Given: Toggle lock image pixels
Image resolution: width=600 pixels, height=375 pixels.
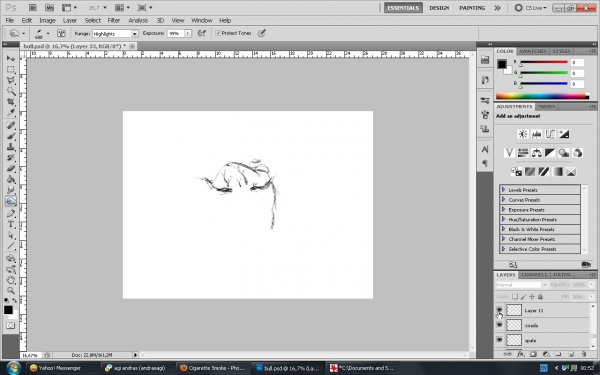Looking at the screenshot, I should pyautogui.click(x=523, y=297).
